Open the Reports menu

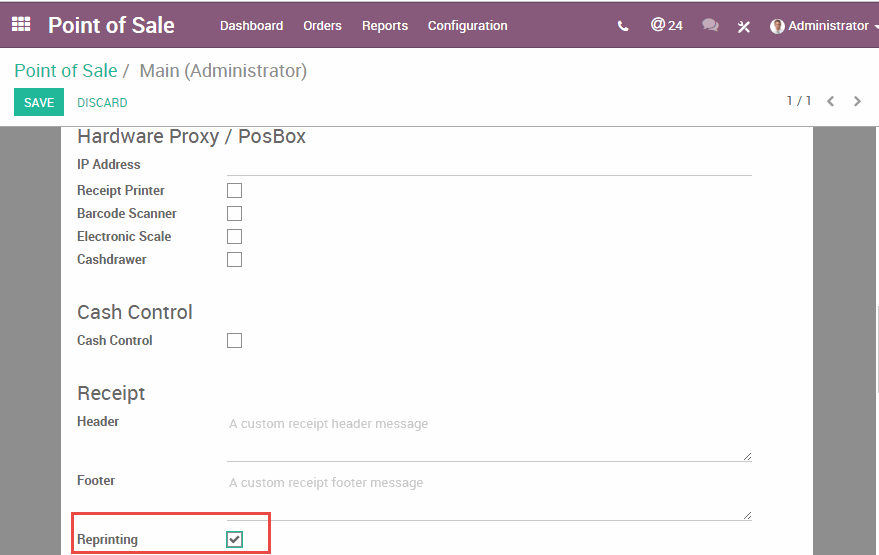coord(385,26)
